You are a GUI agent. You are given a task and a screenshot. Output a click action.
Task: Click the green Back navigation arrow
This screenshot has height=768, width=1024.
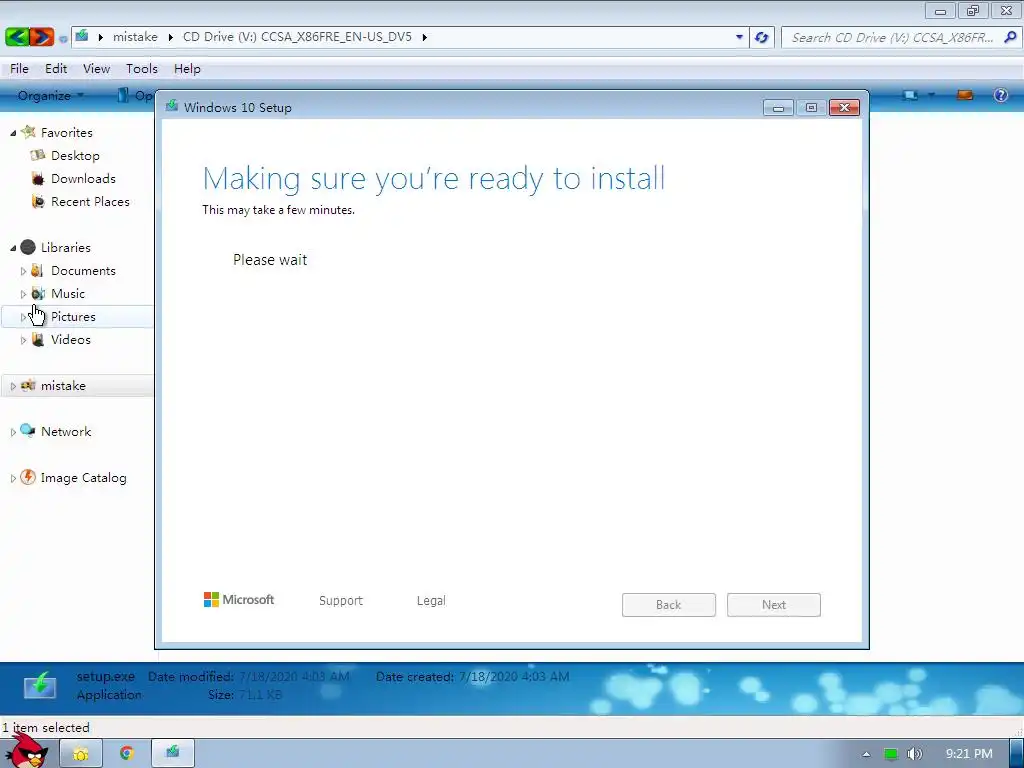click(x=17, y=37)
